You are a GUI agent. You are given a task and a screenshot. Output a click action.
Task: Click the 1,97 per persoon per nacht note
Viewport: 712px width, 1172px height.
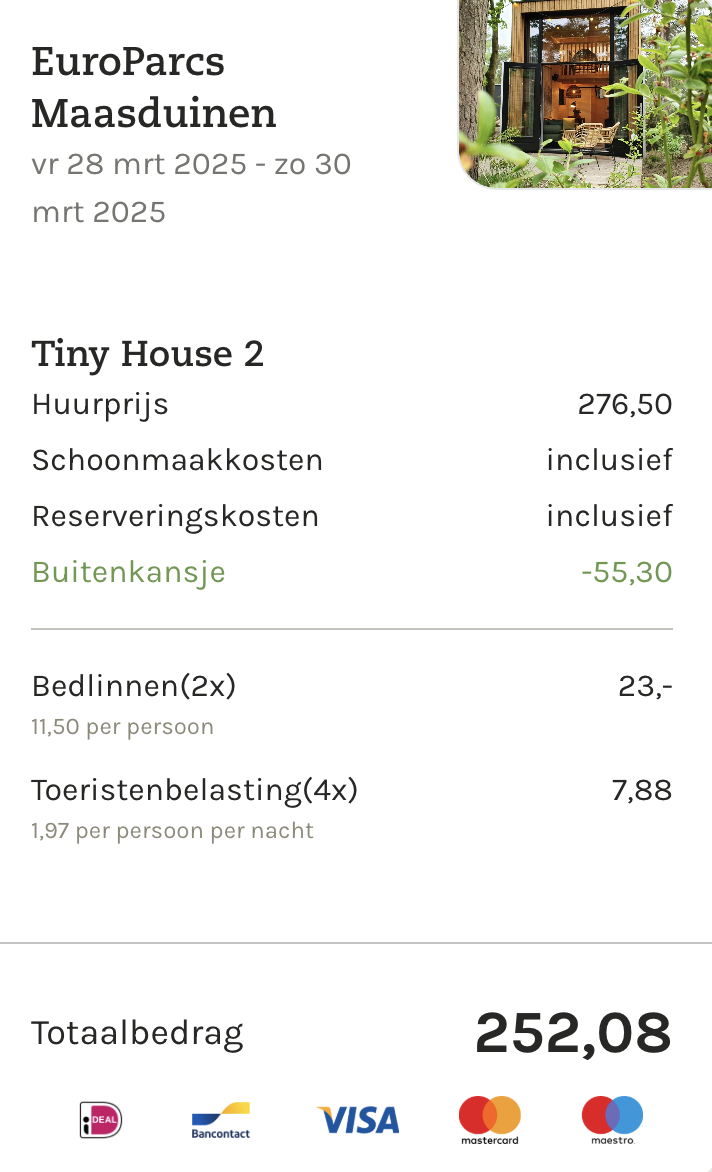point(173,831)
